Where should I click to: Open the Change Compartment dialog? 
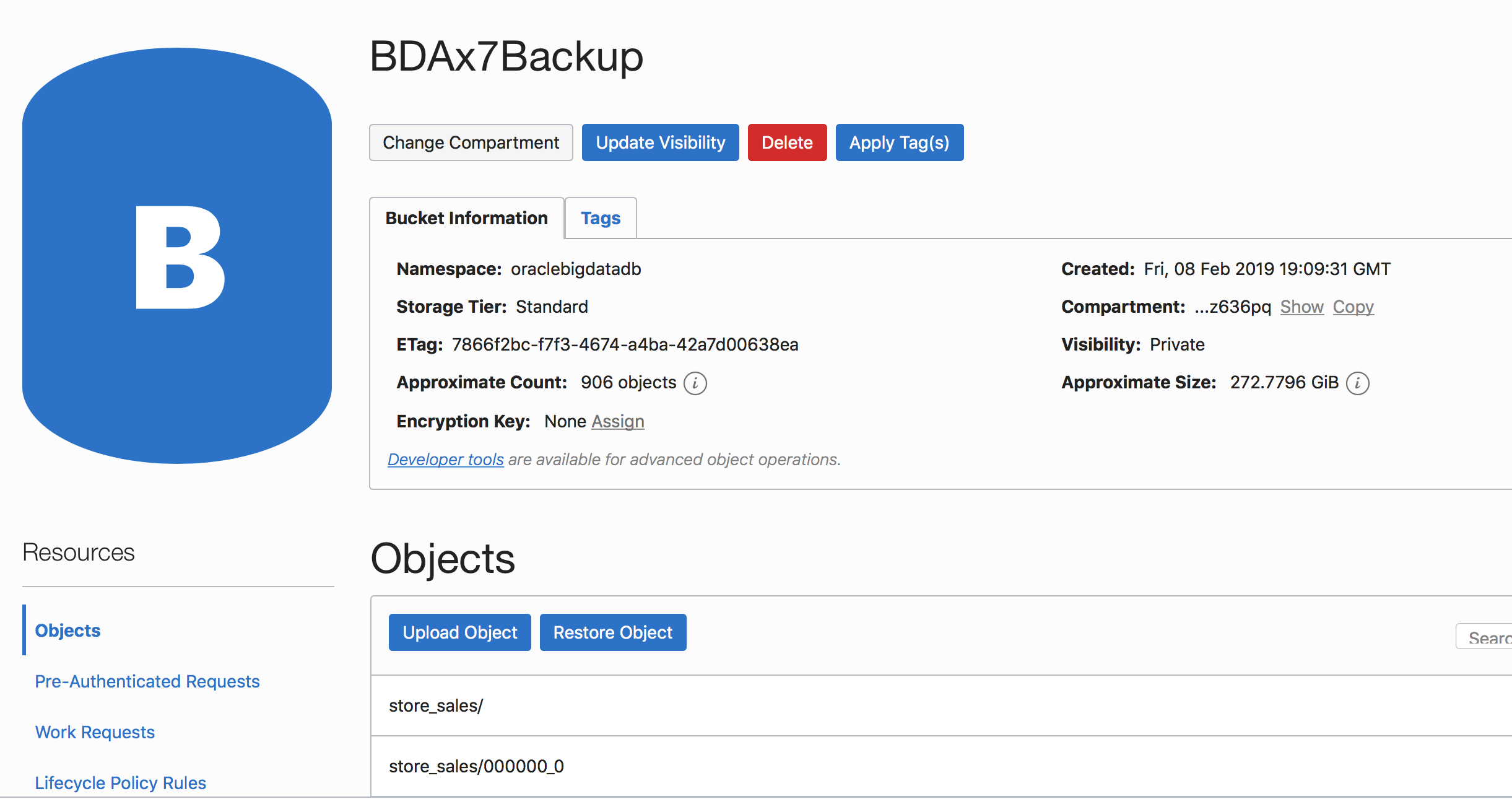pyautogui.click(x=471, y=142)
